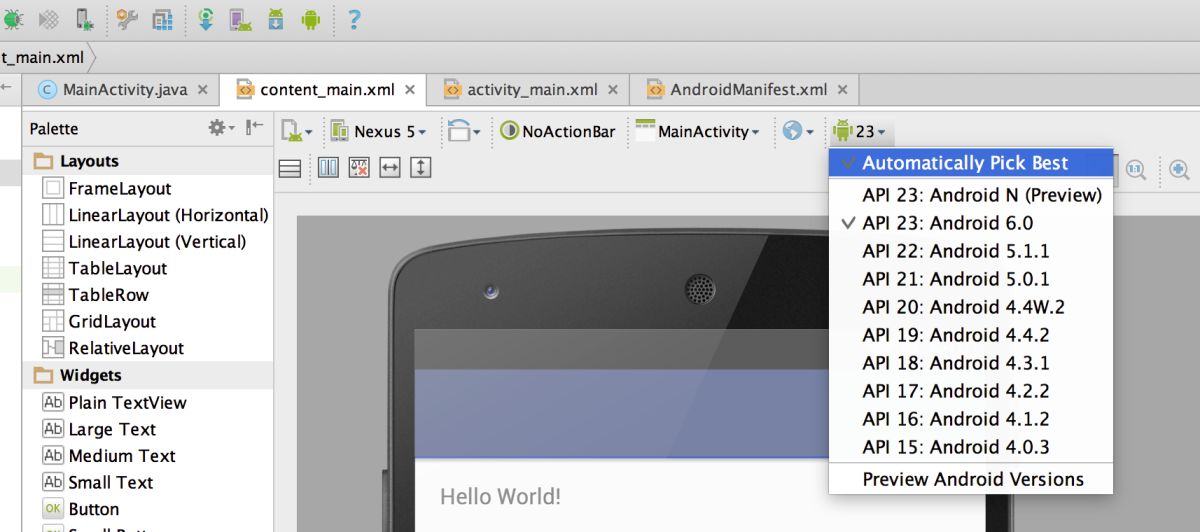Open the Palette gear settings
The height and width of the screenshot is (532, 1200).
[x=220, y=128]
